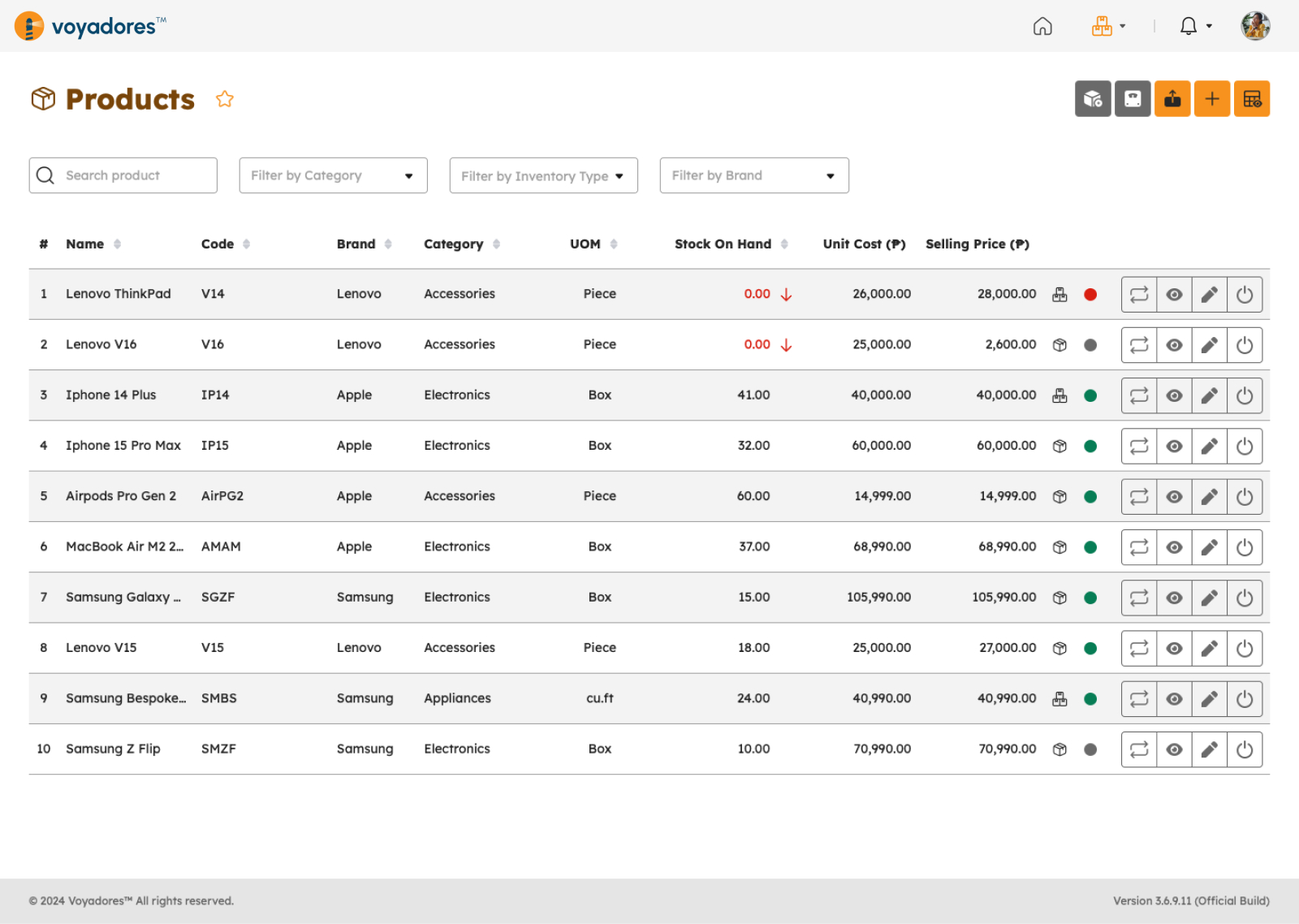This screenshot has height=924, width=1299.
Task: Open the inventory module menu in header
Action: (1108, 27)
